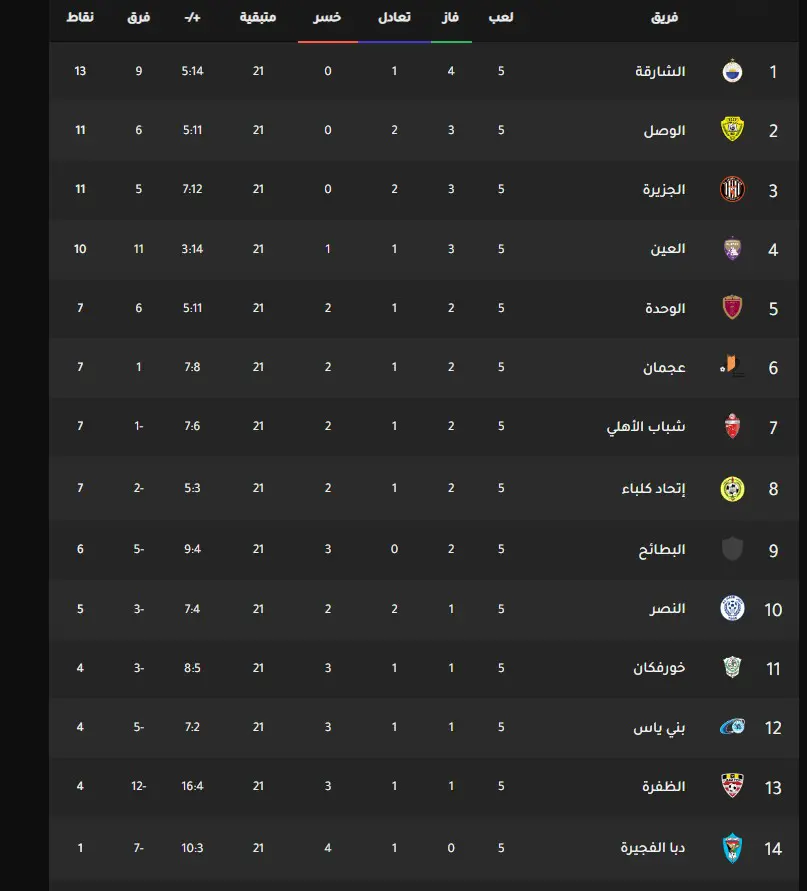
Task: Click the متبقية remaining column header
Action: point(258,17)
